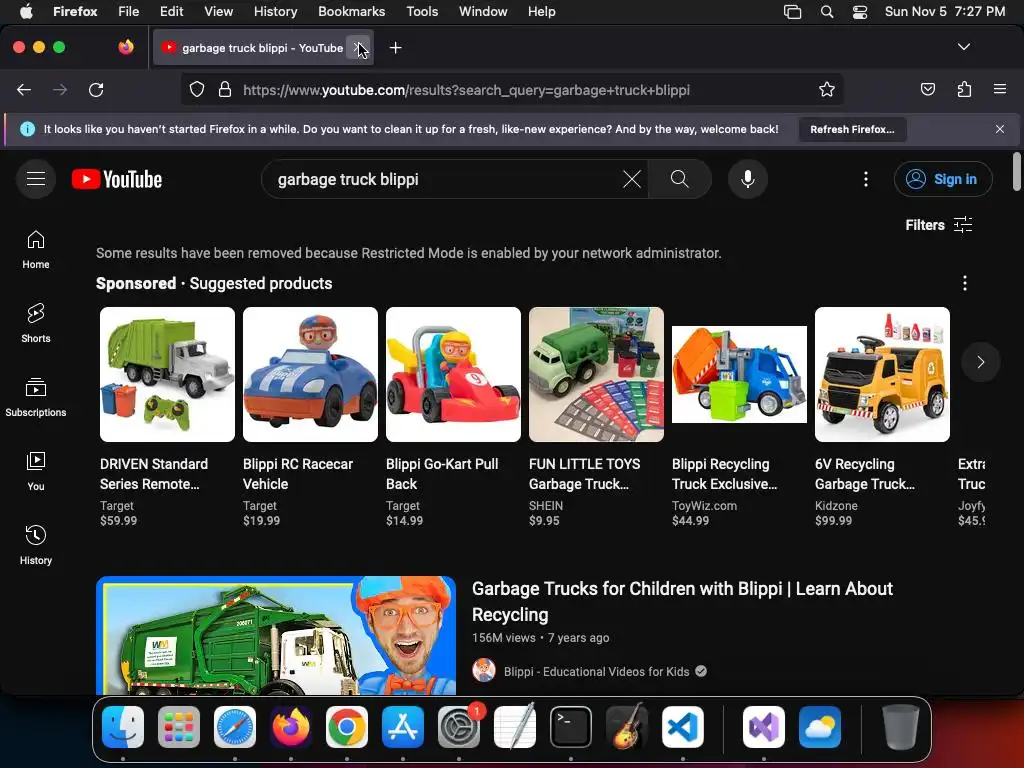Open Subscriptions in the sidebar
The width and height of the screenshot is (1024, 768).
36,398
